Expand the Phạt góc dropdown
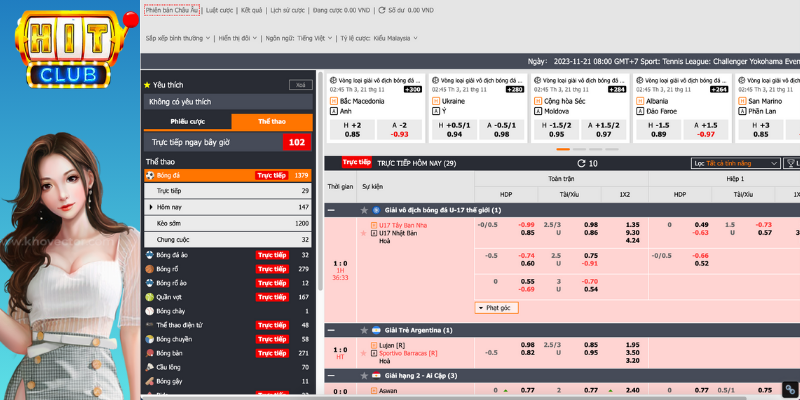The width and height of the screenshot is (800, 400). 497,308
